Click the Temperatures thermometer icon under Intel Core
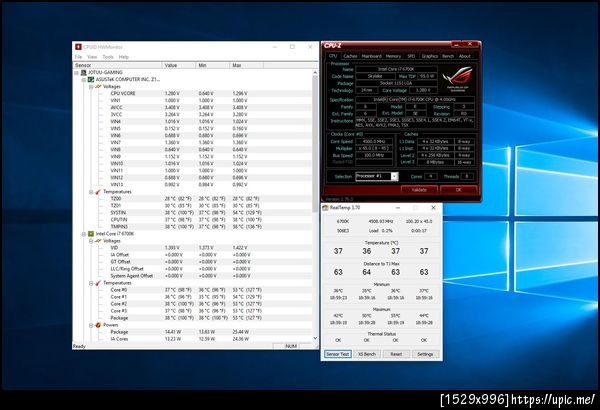The image size is (600, 410). coord(98,283)
